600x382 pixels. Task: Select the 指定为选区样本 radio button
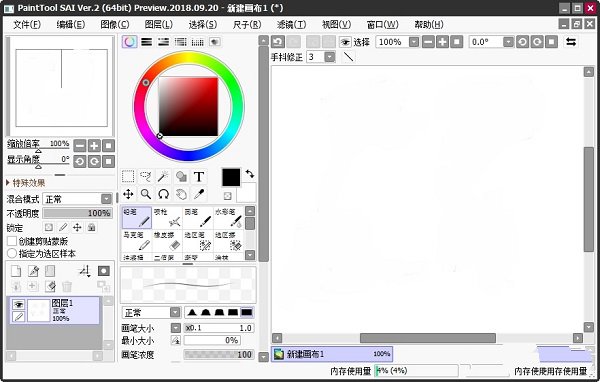(12, 253)
